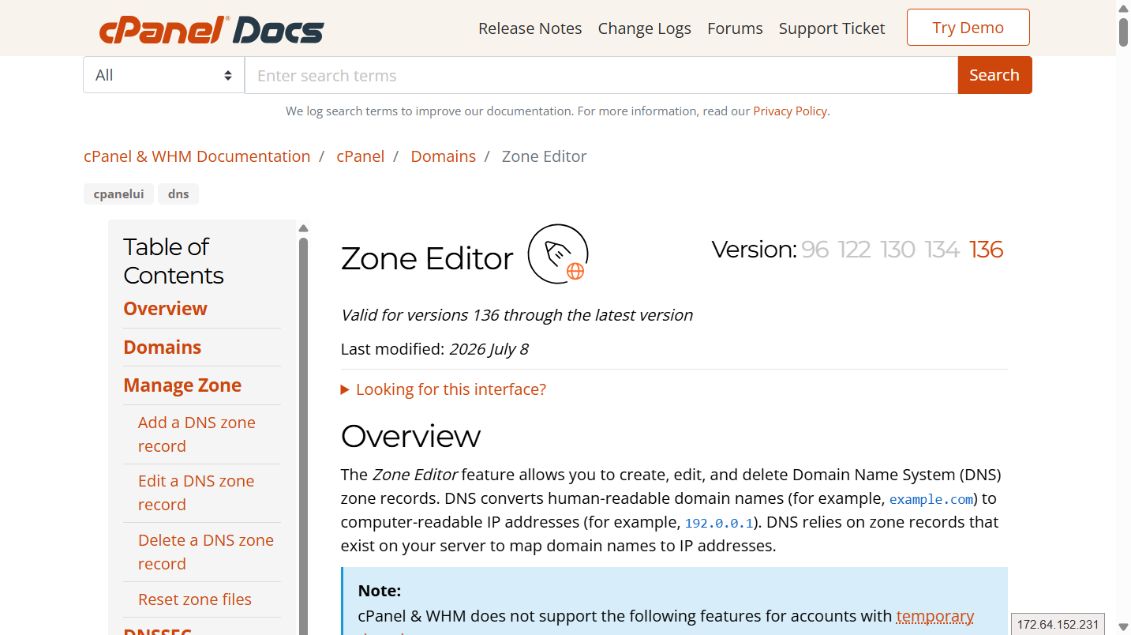The height and width of the screenshot is (635, 1131).
Task: Click the page scrollbar down arrow
Action: point(1123,627)
